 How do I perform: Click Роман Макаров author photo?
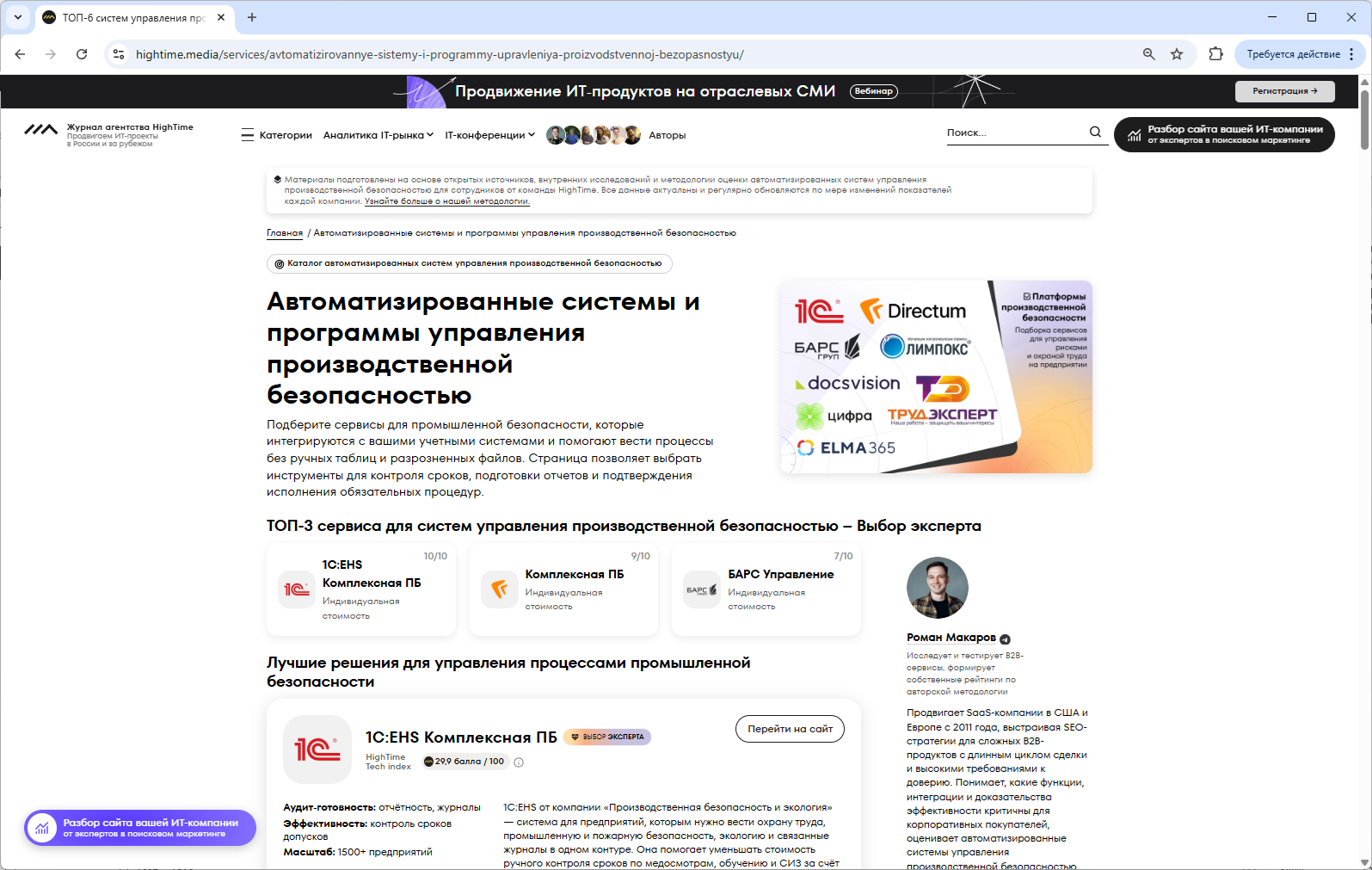pos(938,588)
